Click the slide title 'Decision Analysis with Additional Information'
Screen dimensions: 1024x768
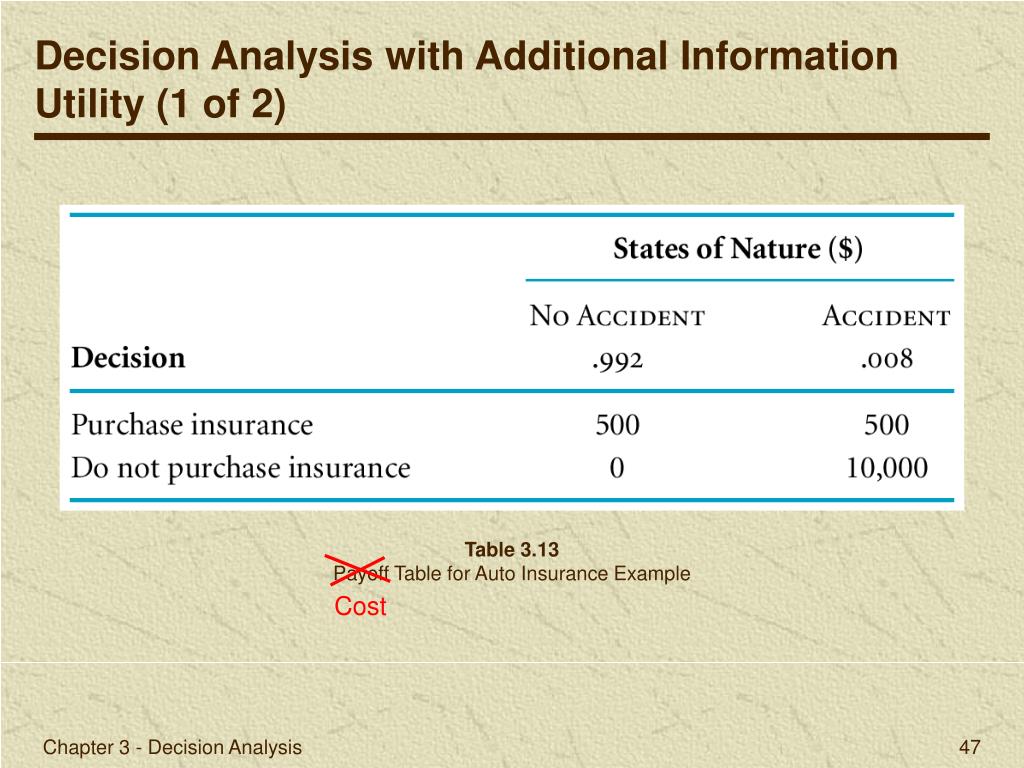pyautogui.click(x=466, y=56)
